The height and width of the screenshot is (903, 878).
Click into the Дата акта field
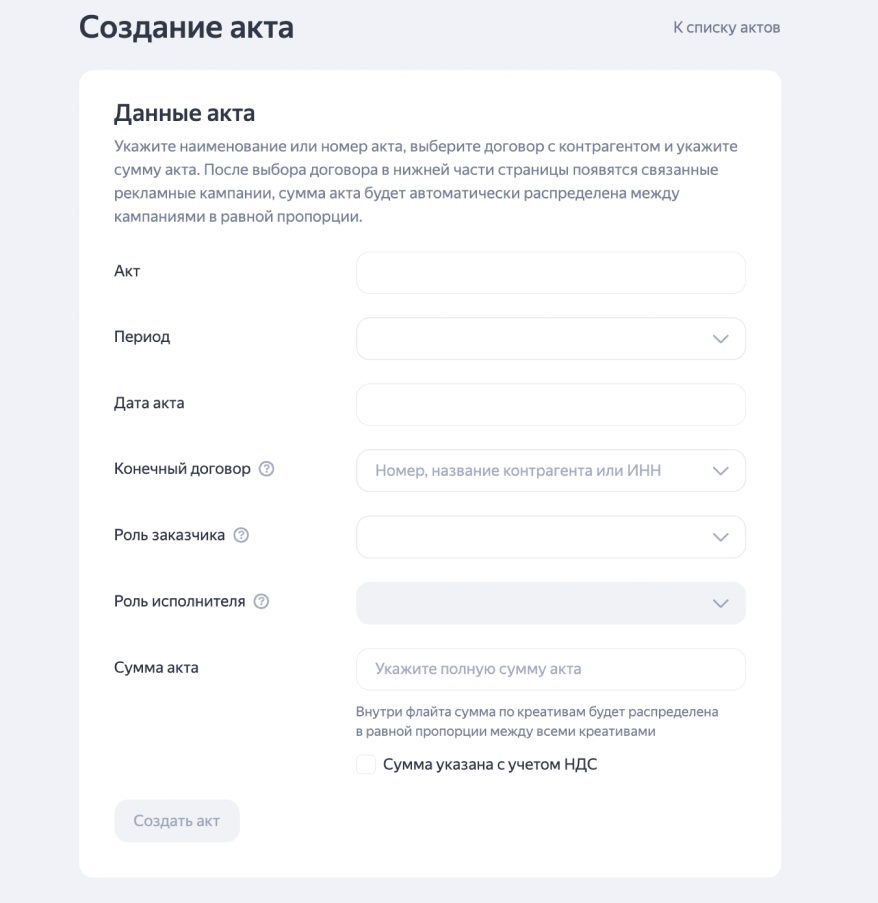(x=550, y=405)
